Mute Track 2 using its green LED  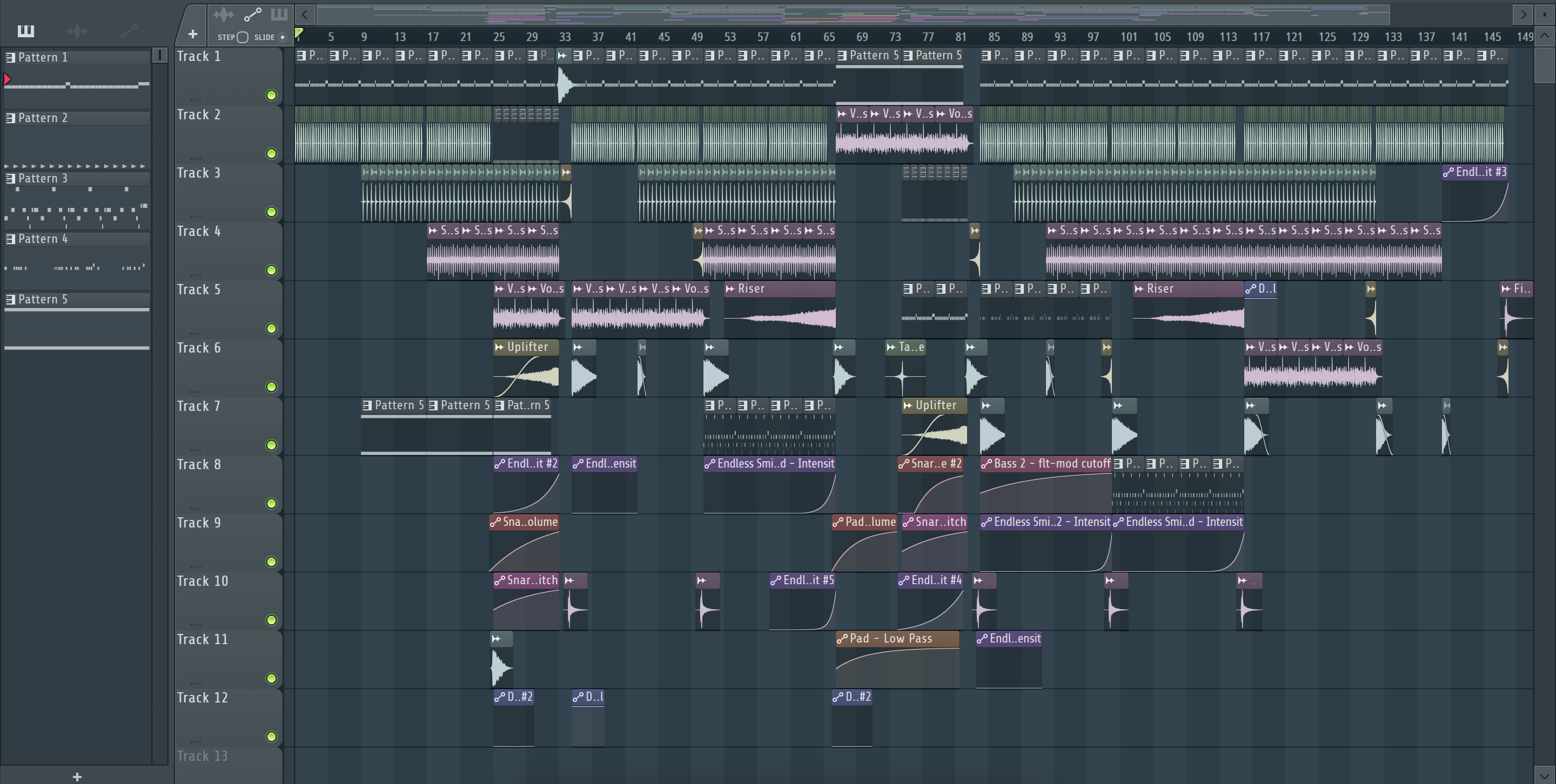click(x=272, y=154)
